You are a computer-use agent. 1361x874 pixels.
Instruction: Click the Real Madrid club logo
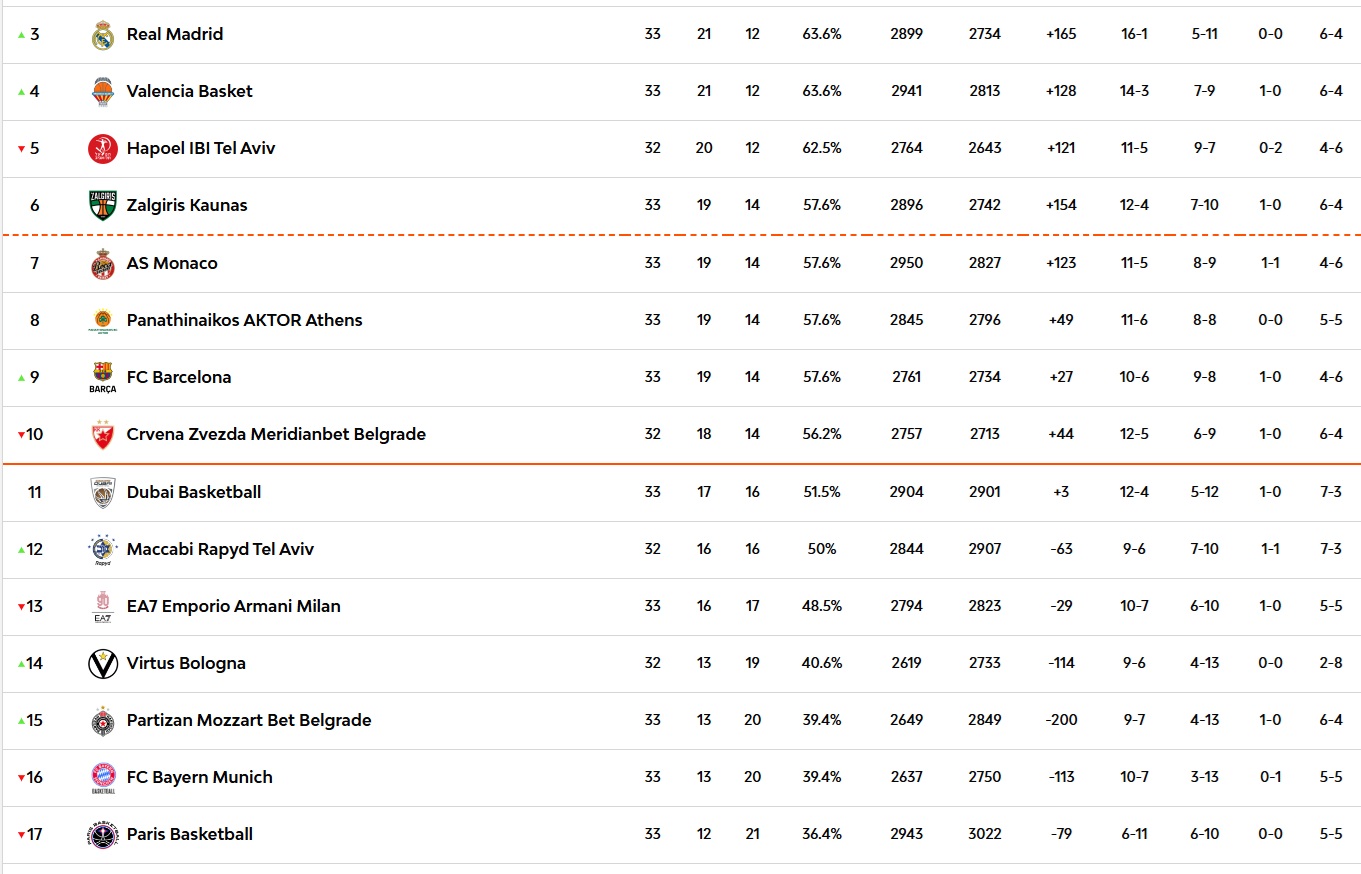pyautogui.click(x=103, y=35)
